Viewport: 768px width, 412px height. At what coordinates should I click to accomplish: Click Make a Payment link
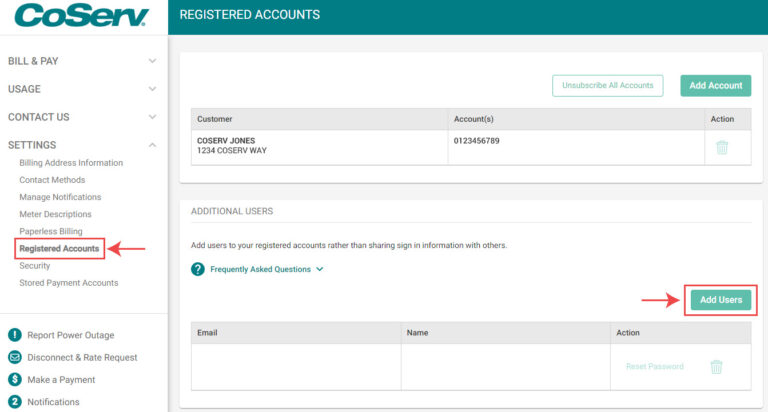pos(61,380)
